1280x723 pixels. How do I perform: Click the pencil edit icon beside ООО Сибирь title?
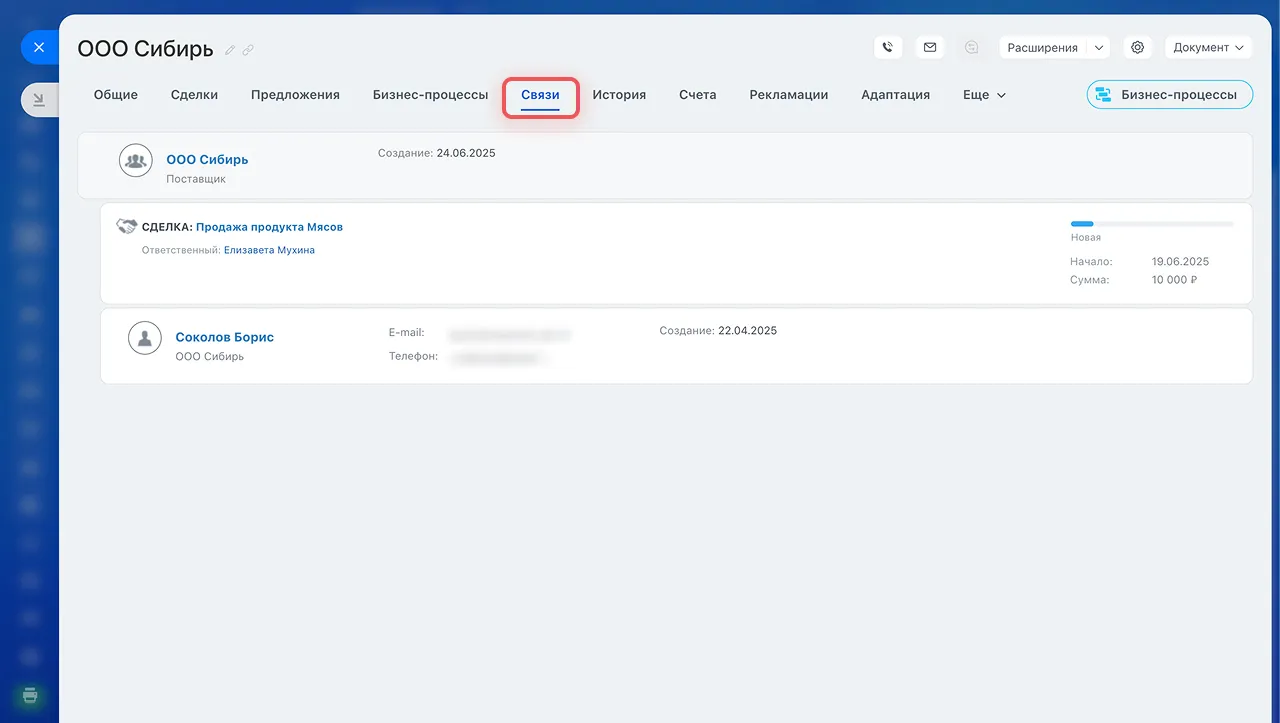(230, 49)
